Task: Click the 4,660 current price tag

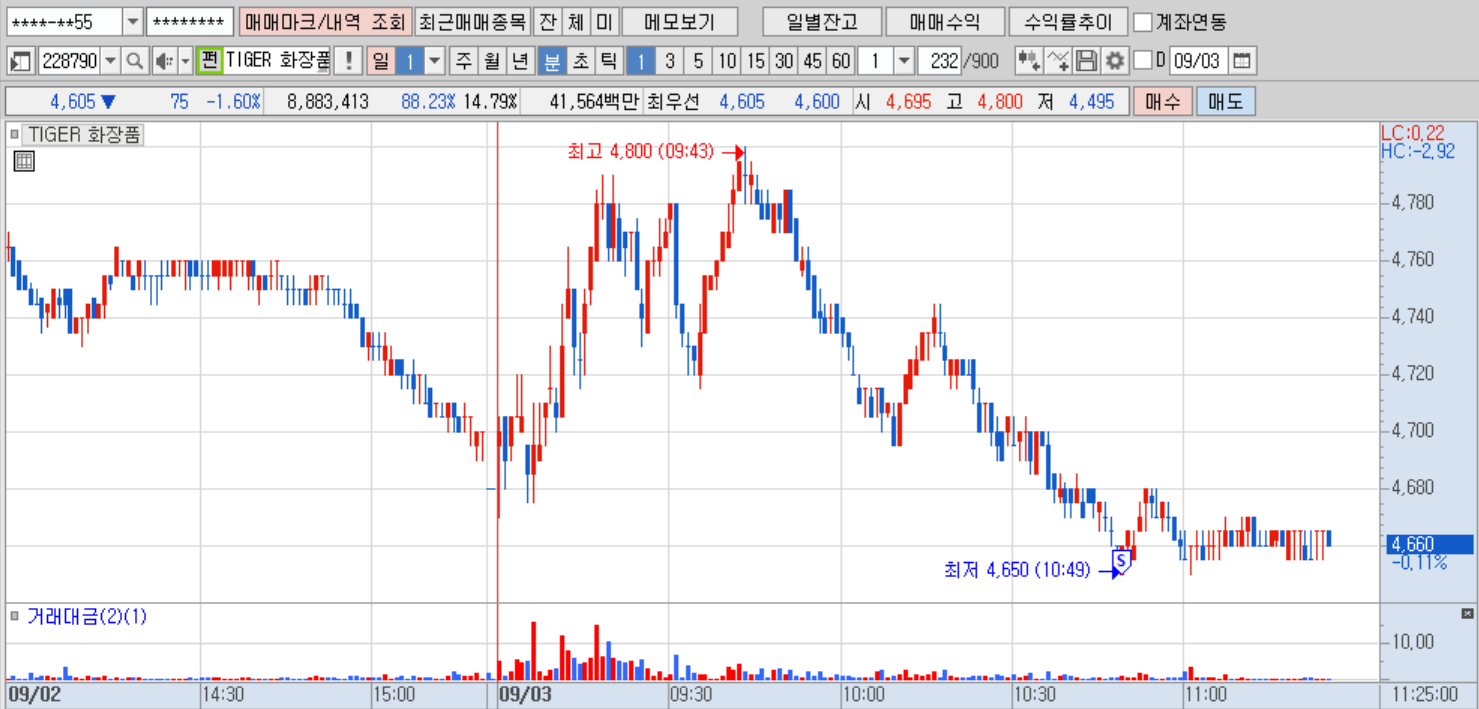Action: [1429, 545]
